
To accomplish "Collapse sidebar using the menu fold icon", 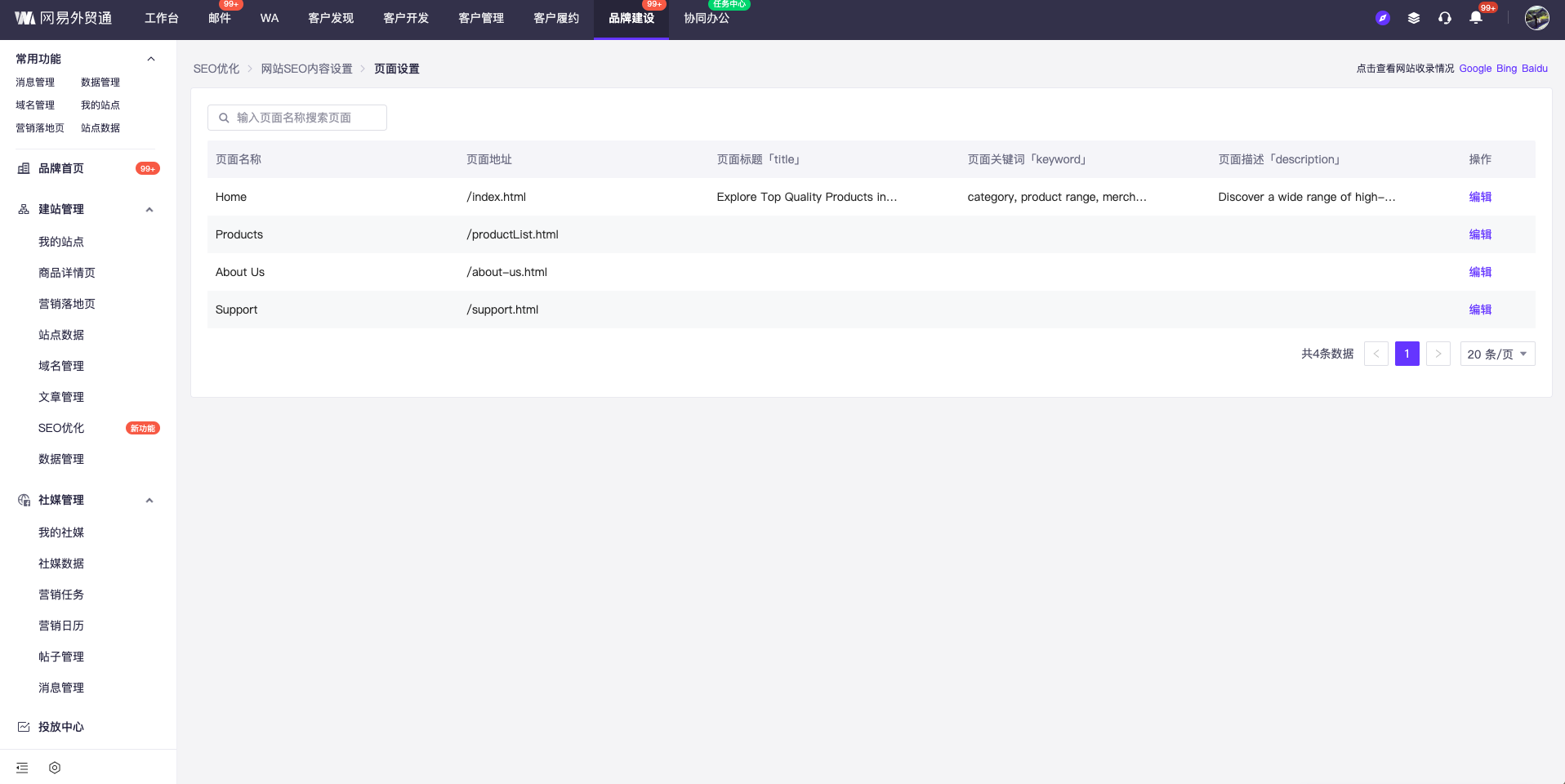I will click(22, 768).
